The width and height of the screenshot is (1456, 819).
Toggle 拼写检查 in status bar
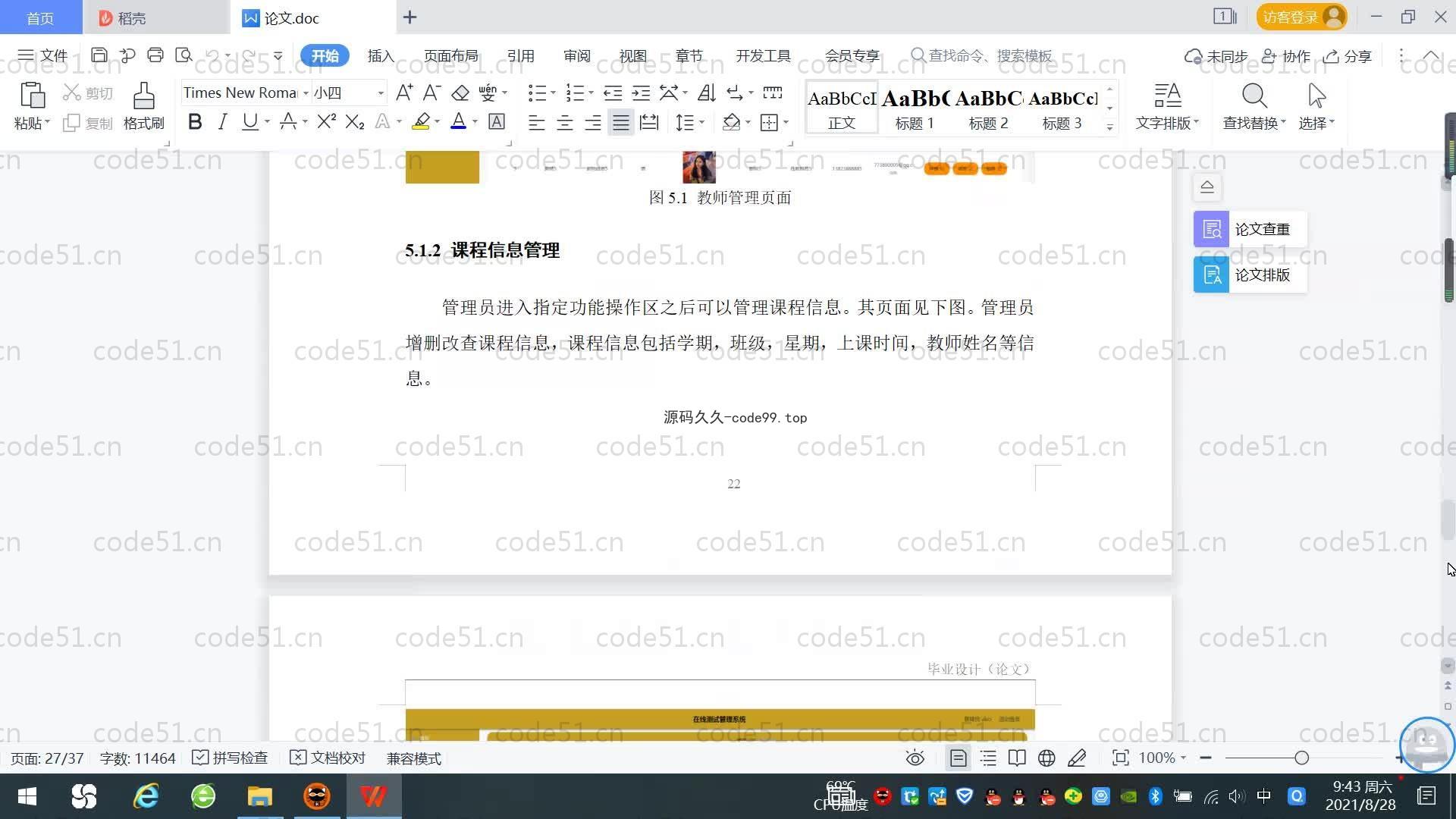click(230, 758)
